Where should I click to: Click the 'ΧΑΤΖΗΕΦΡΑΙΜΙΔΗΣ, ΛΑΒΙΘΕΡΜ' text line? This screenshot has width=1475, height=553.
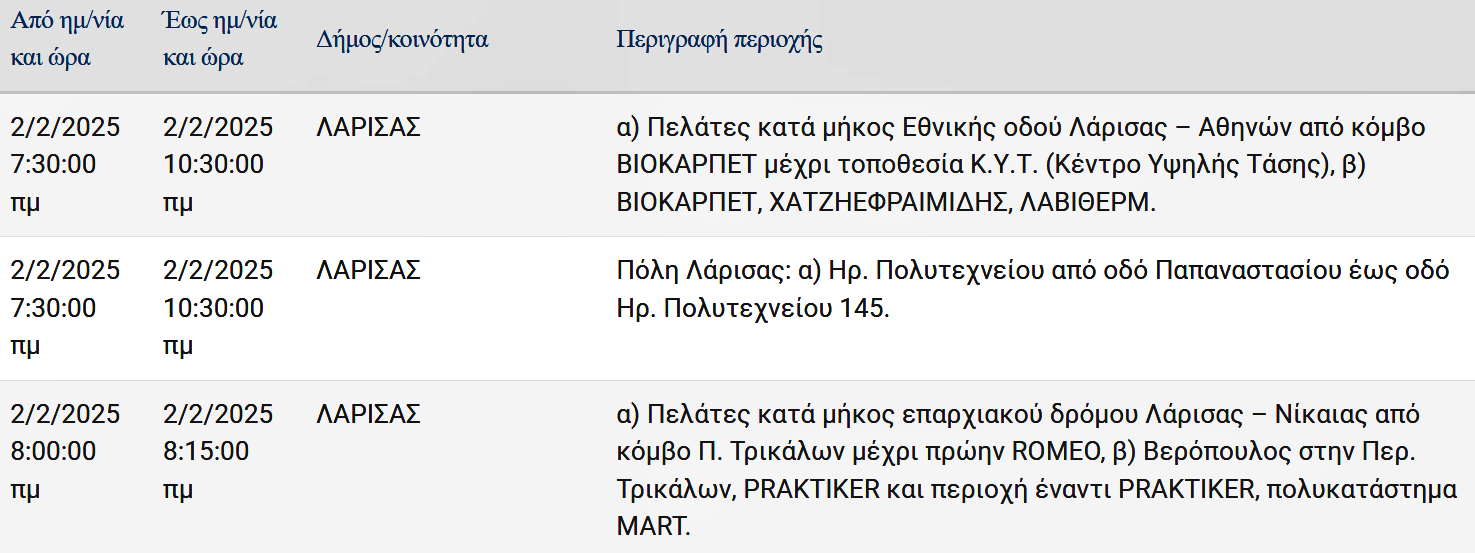pos(960,202)
